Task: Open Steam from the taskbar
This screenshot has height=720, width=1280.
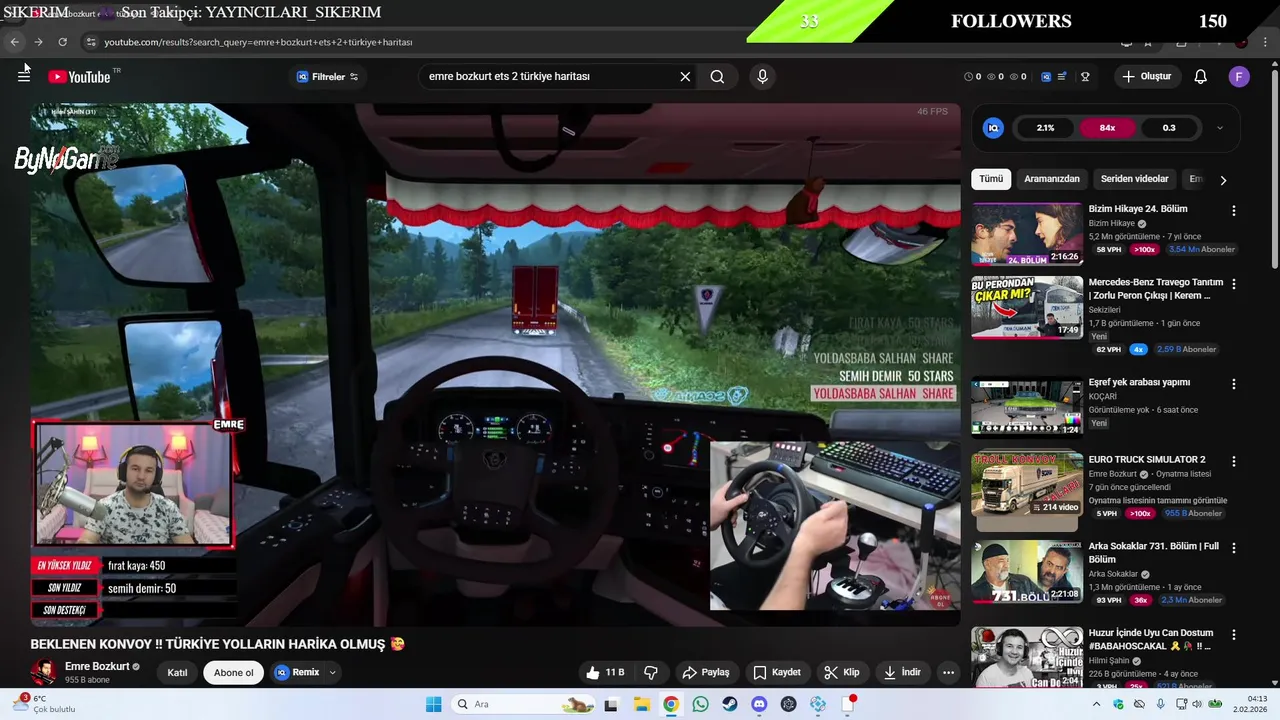Action: (730, 704)
